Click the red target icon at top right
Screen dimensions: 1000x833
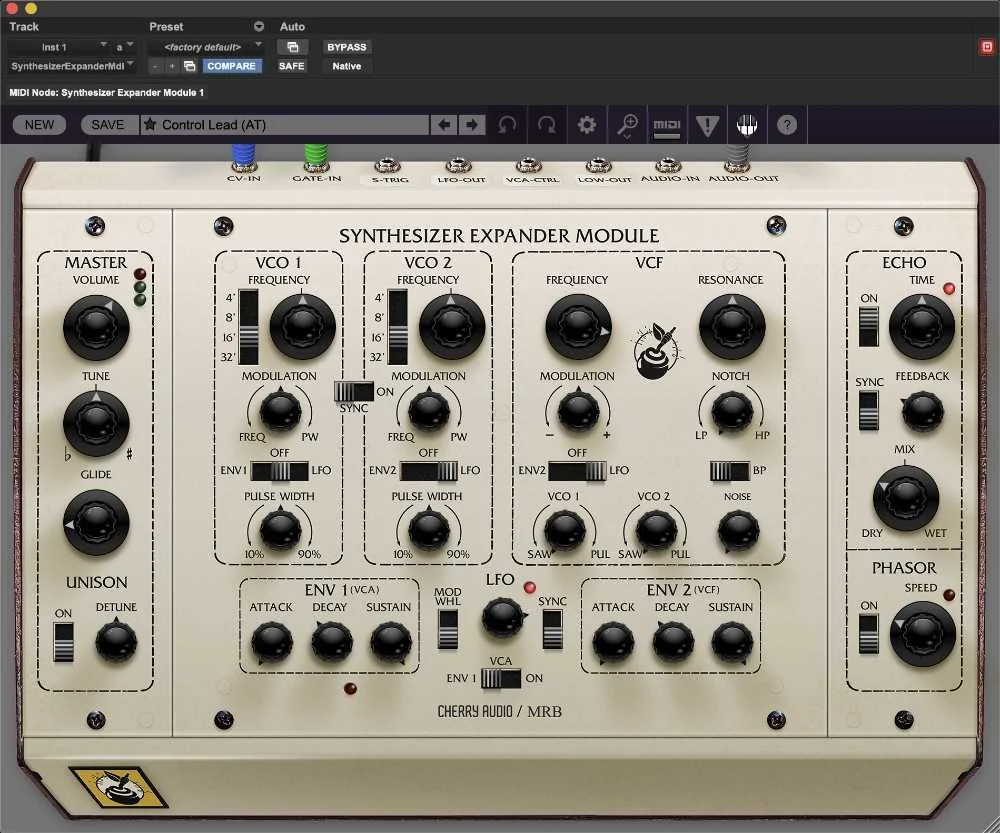point(987,47)
